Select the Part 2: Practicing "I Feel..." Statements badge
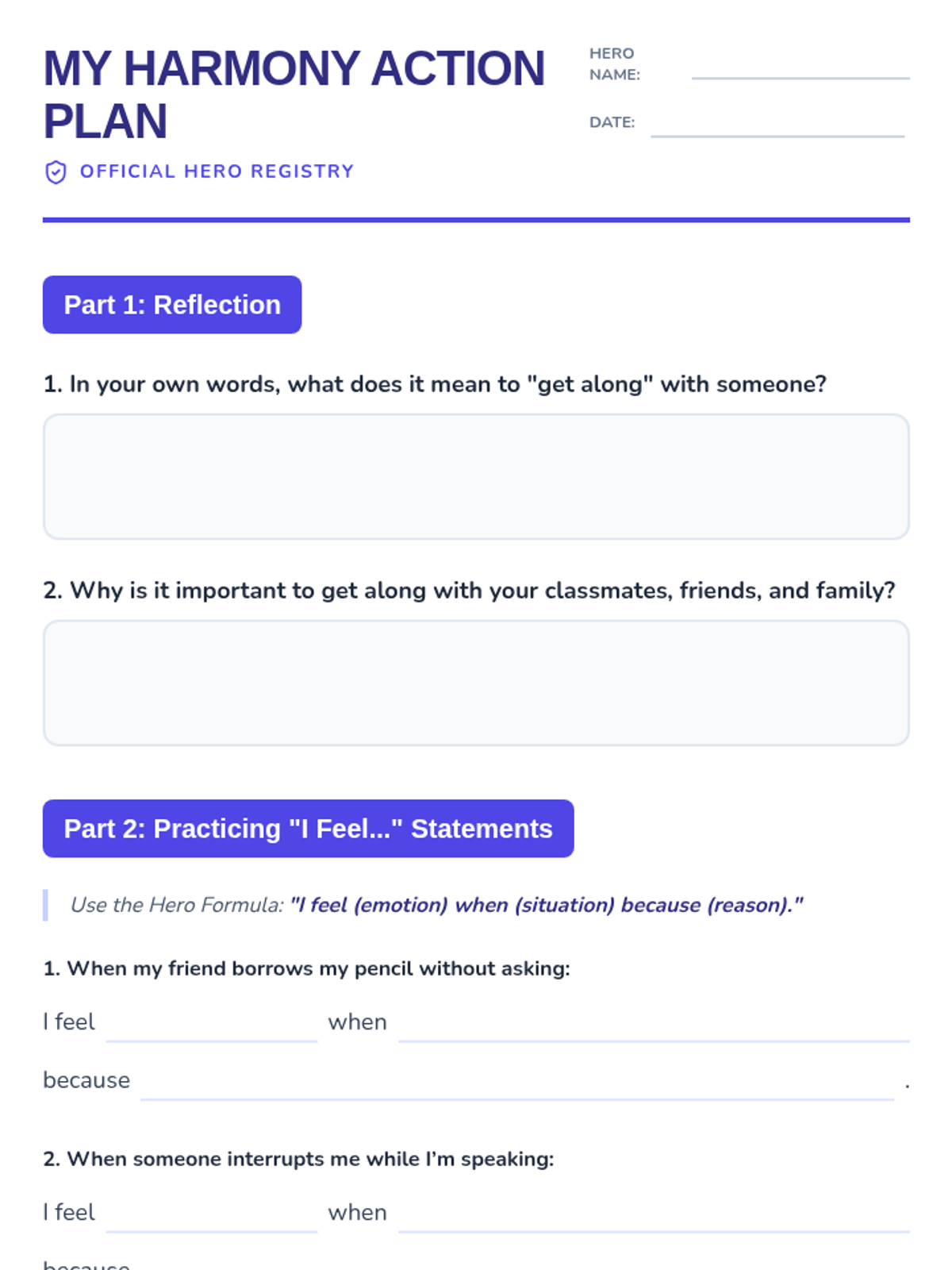 tap(308, 829)
